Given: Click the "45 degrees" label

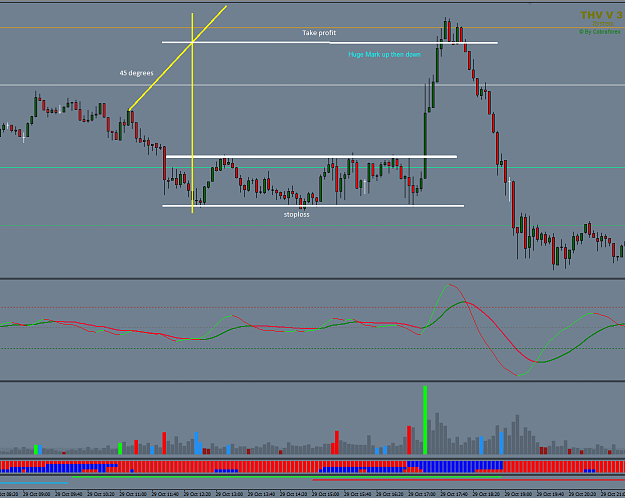Looking at the screenshot, I should [x=136, y=73].
